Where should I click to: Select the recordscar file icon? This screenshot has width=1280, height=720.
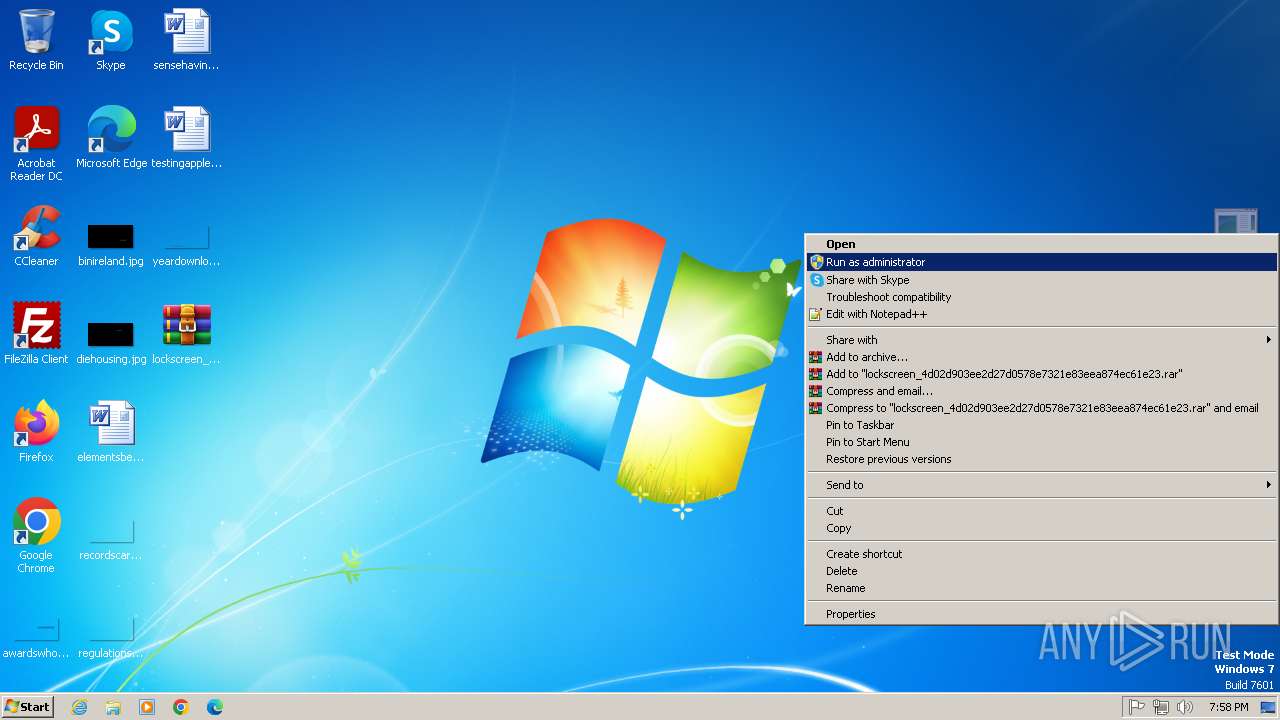(111, 540)
